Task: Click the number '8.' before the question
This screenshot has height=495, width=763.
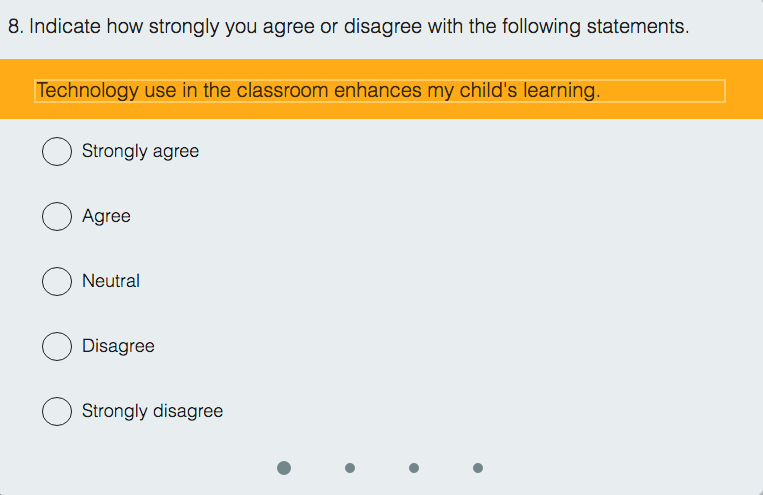Action: (16, 26)
